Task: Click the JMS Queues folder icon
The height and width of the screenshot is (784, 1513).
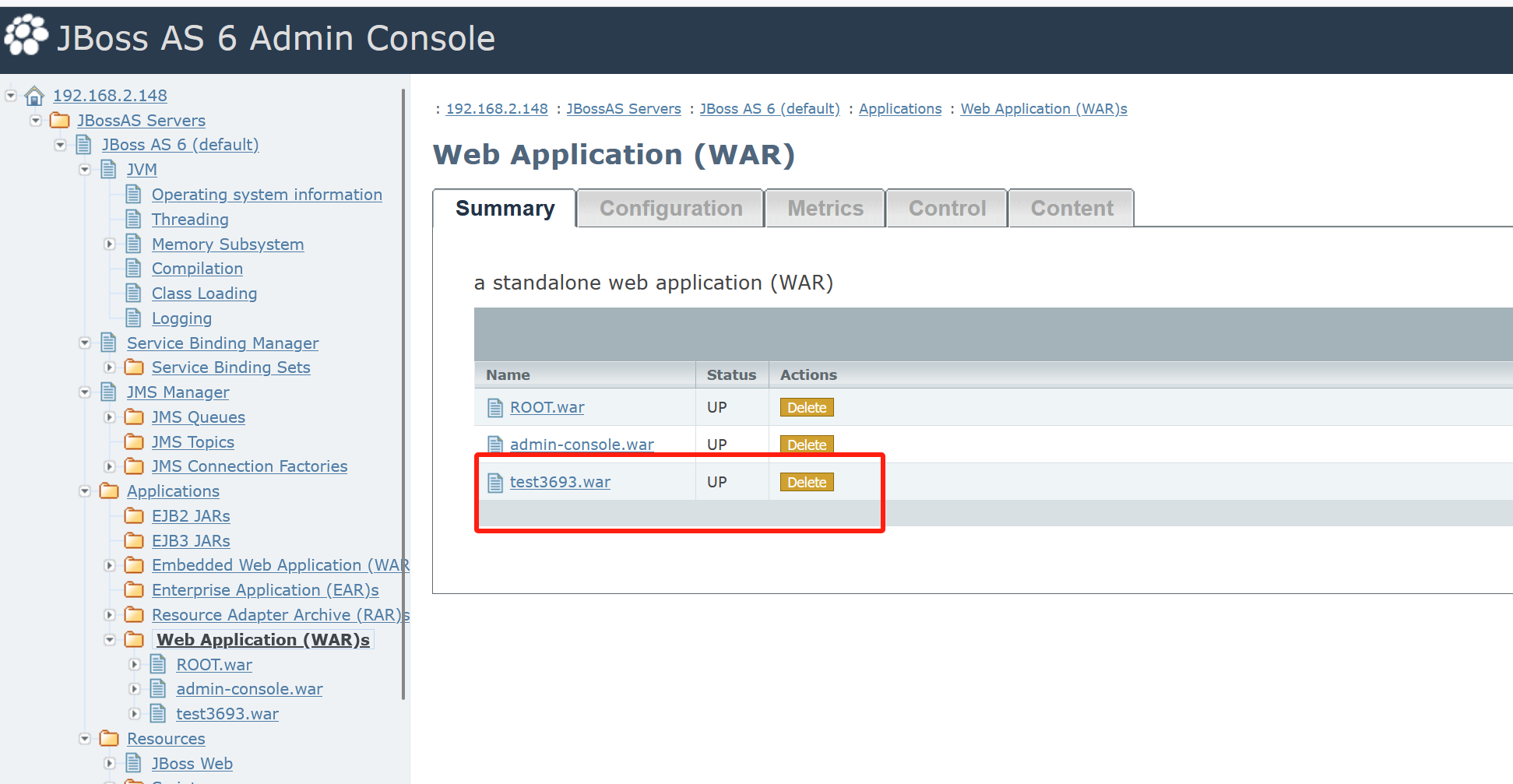Action: 135,417
